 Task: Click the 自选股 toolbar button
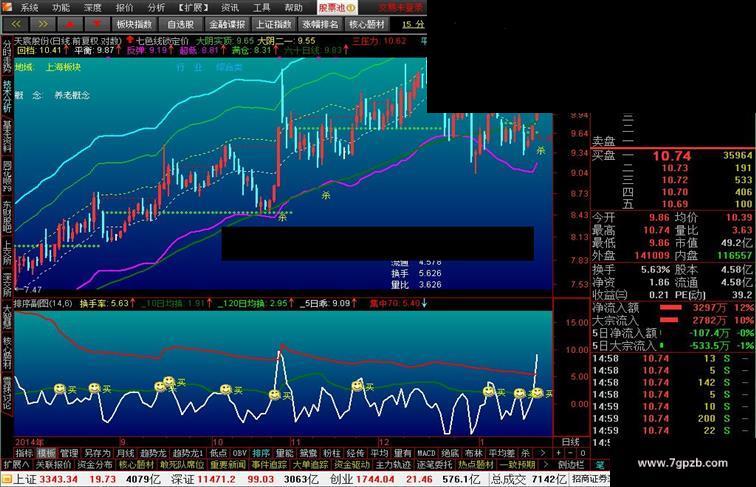181,24
